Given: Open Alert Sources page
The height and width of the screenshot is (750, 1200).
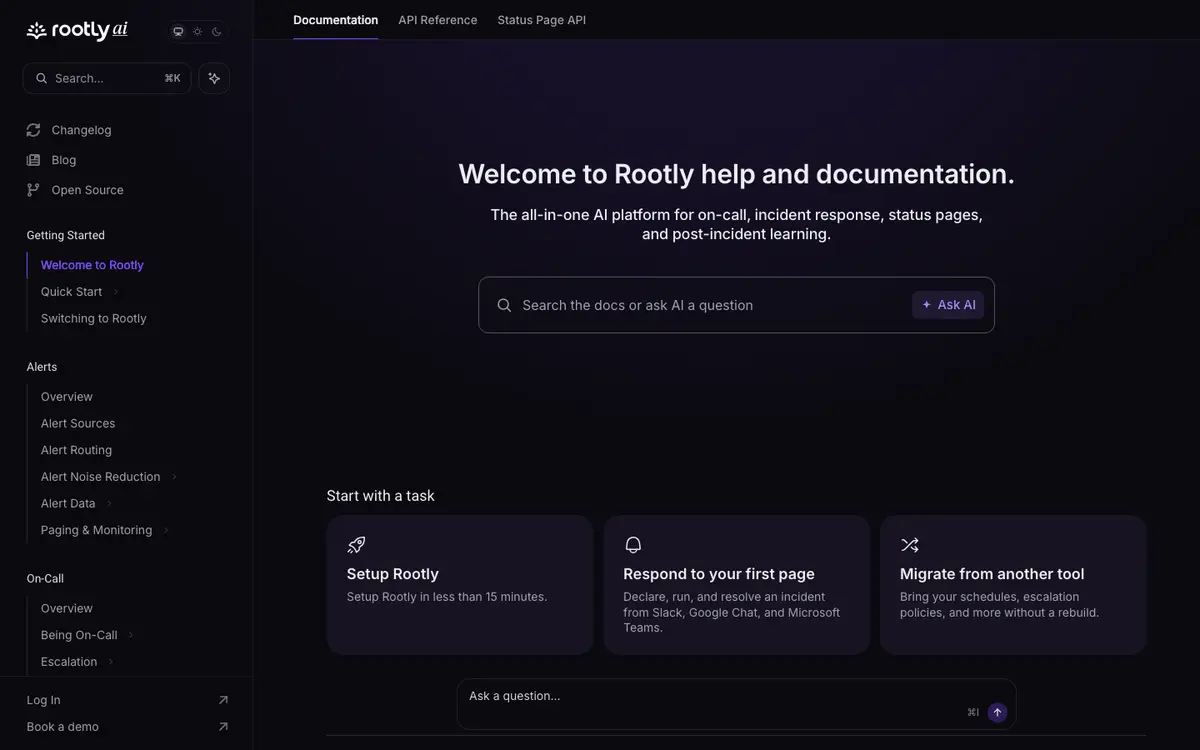Looking at the screenshot, I should click(x=78, y=423).
